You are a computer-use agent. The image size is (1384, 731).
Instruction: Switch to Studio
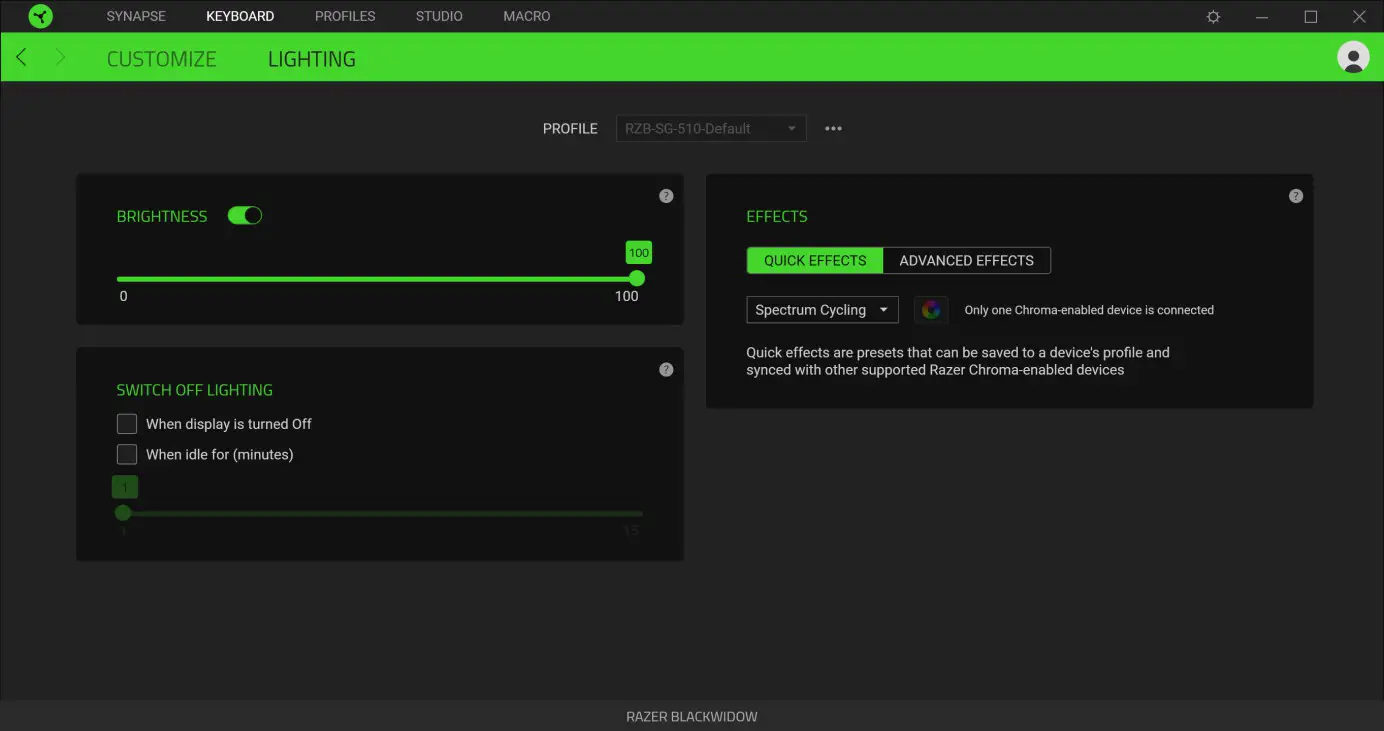[438, 16]
